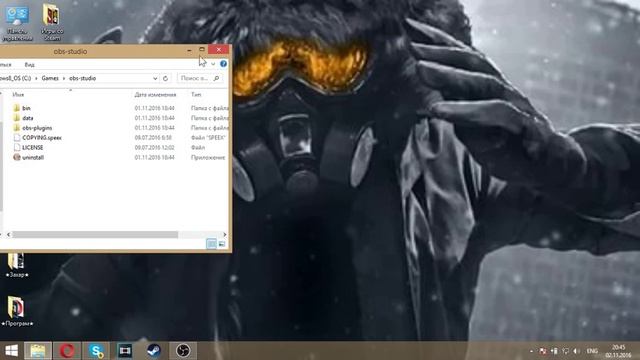Click the modified date of the LICENSE row
This screenshot has height=360, width=640.
point(155,147)
